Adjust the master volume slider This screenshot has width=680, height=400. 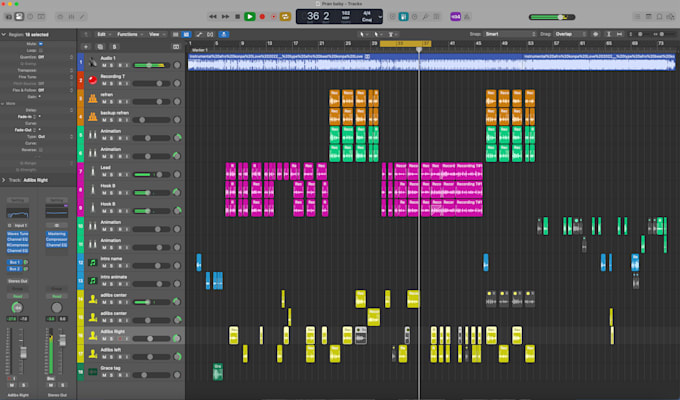[552, 17]
